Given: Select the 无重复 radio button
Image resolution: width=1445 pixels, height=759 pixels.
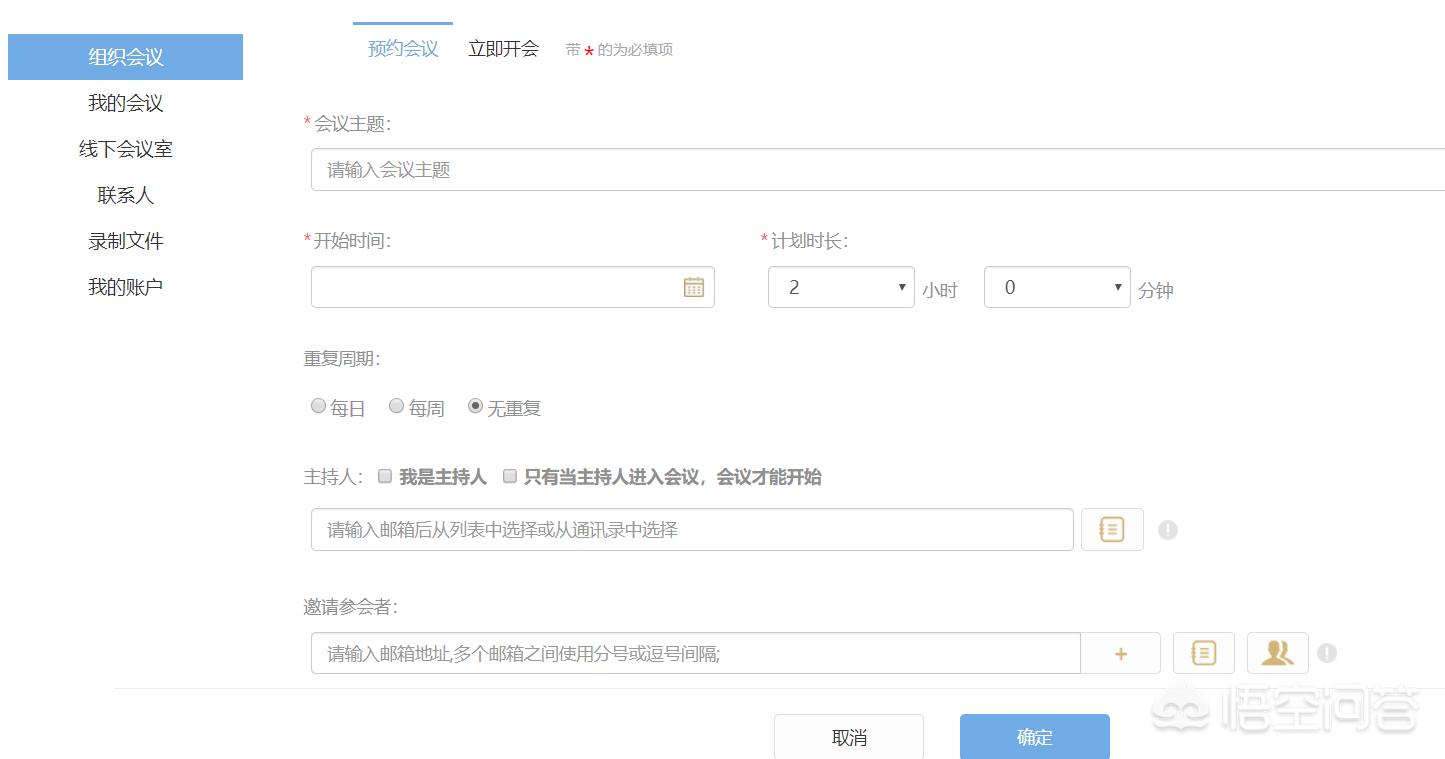Looking at the screenshot, I should coord(475,406).
